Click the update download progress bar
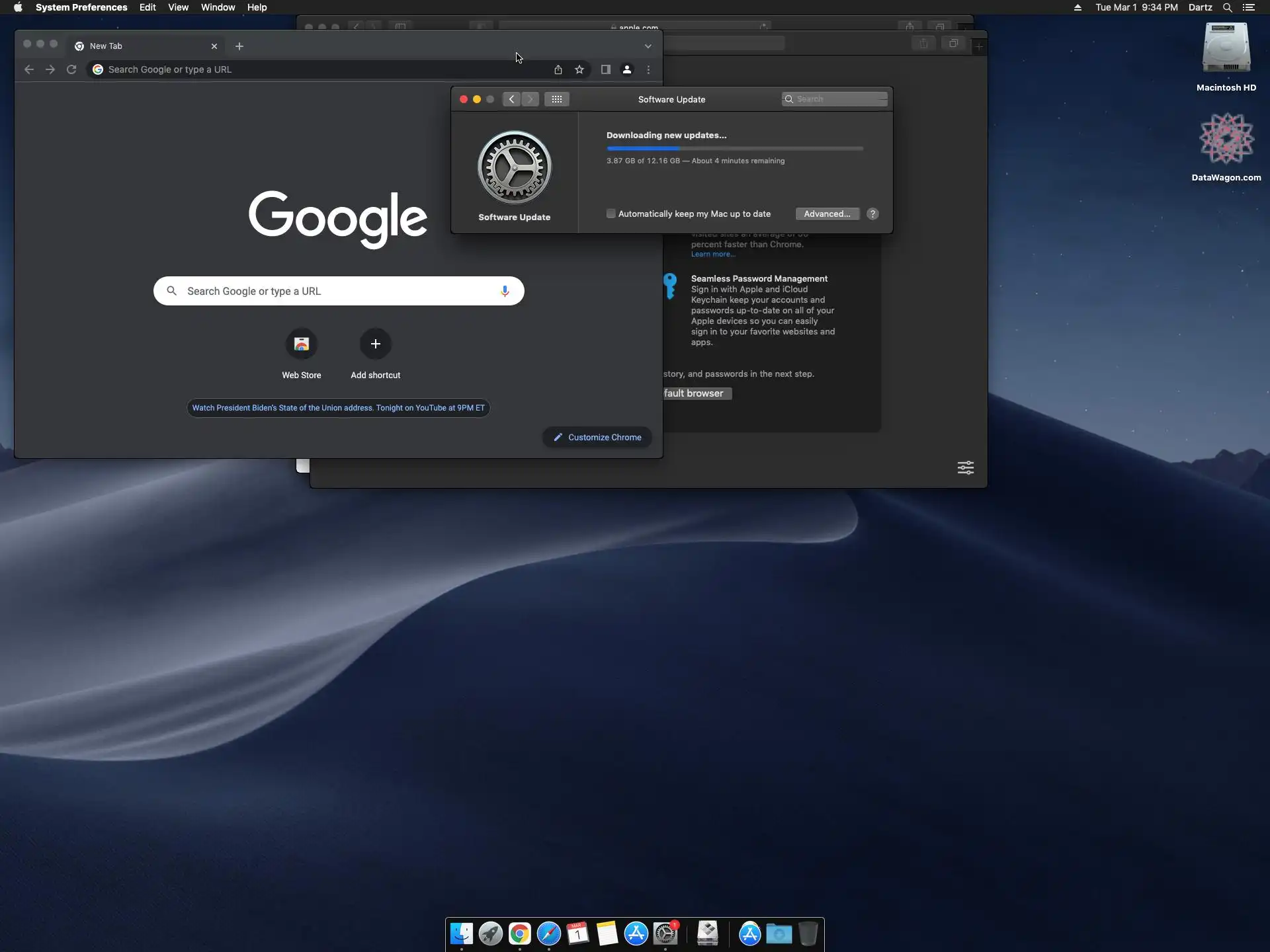 [734, 149]
